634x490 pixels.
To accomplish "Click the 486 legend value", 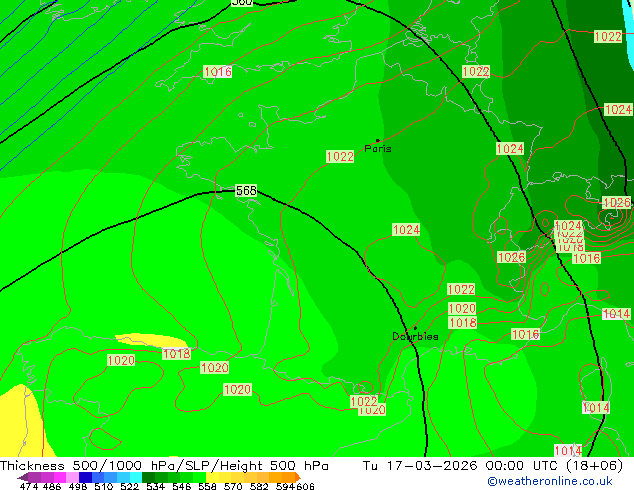I will [52, 486].
